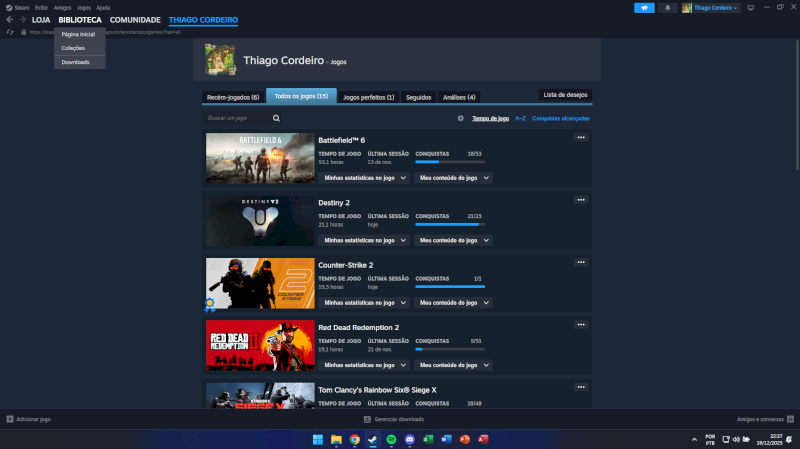The image size is (800, 449).
Task: Switch to the 'Recém-jogados' tab
Action: (x=232, y=97)
